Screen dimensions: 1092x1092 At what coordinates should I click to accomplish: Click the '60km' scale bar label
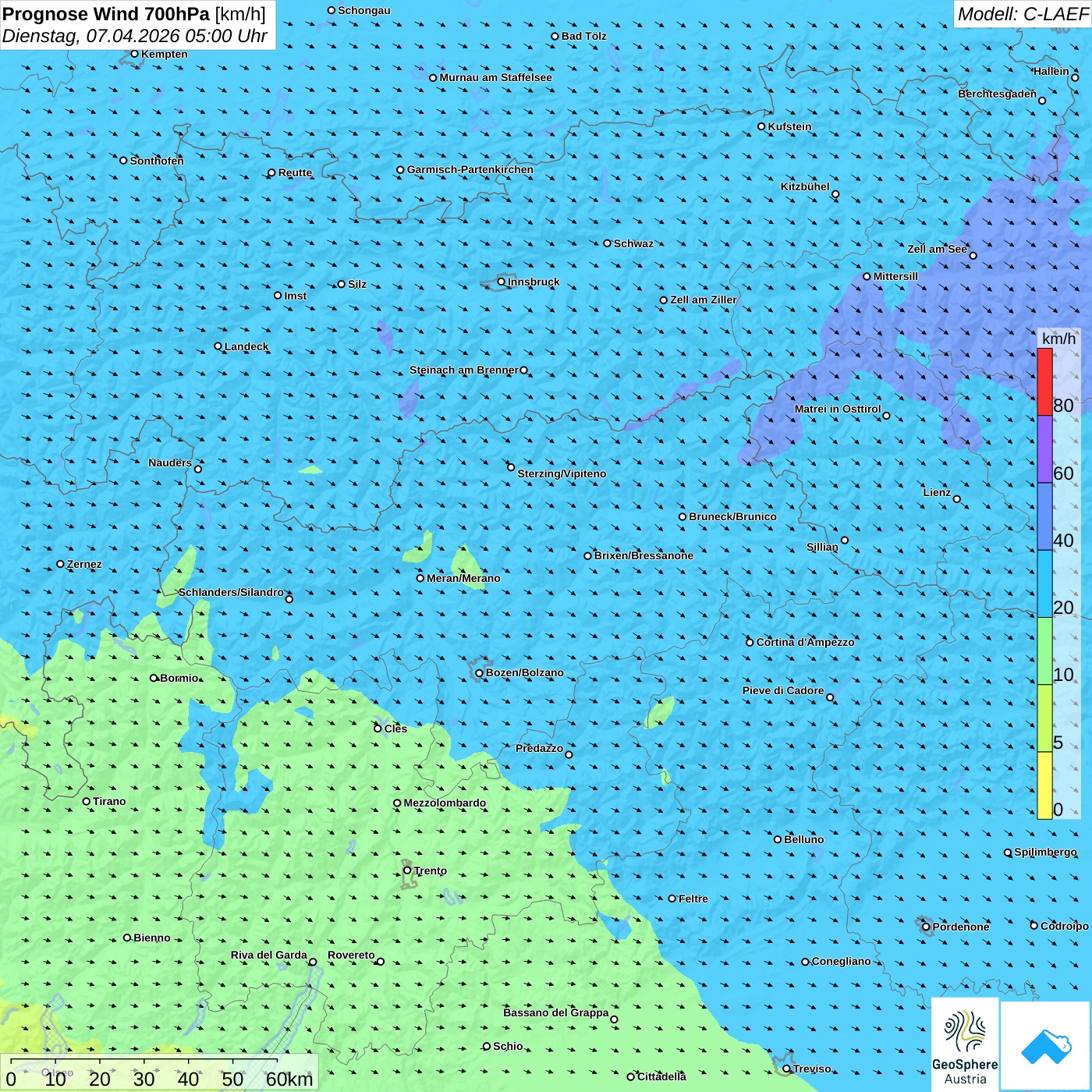289,1080
